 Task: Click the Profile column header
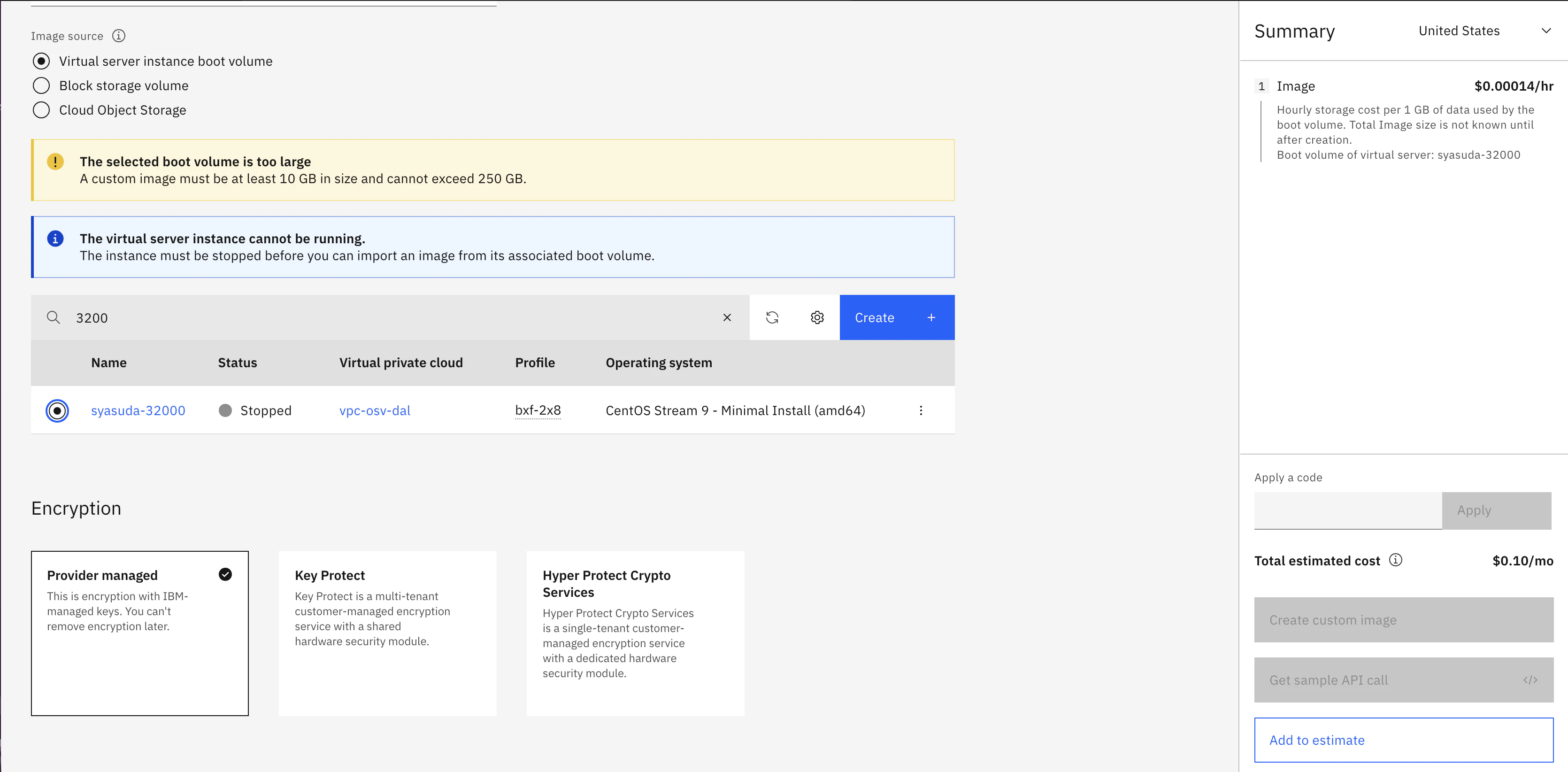pos(535,362)
